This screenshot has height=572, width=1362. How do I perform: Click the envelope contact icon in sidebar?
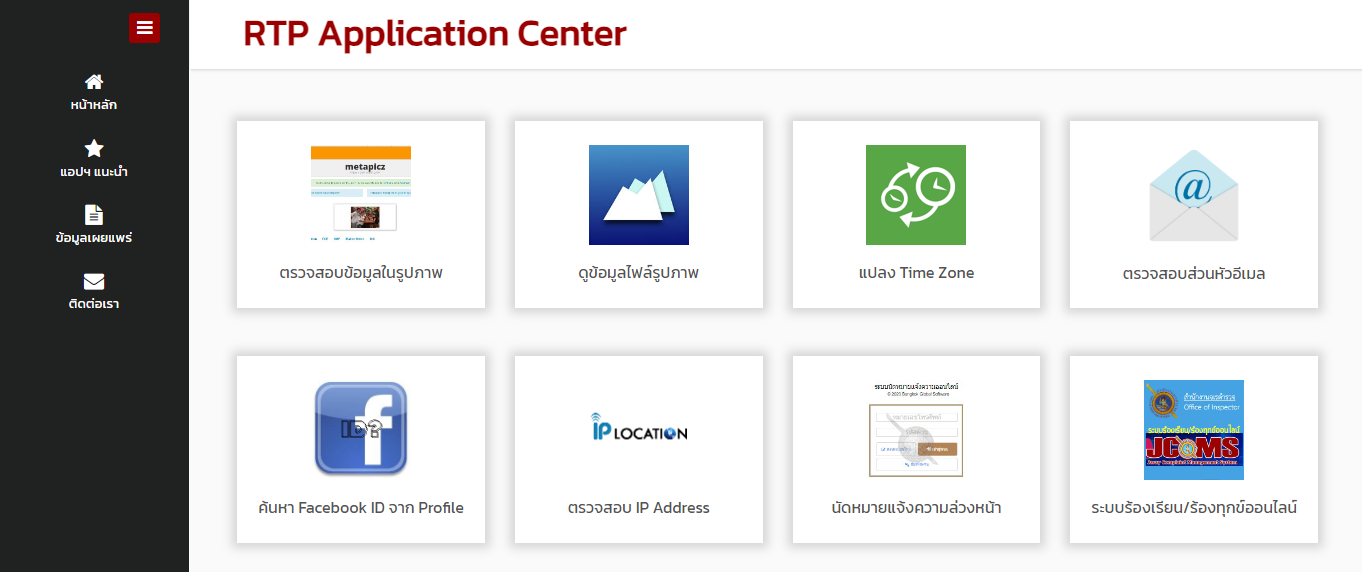94,282
